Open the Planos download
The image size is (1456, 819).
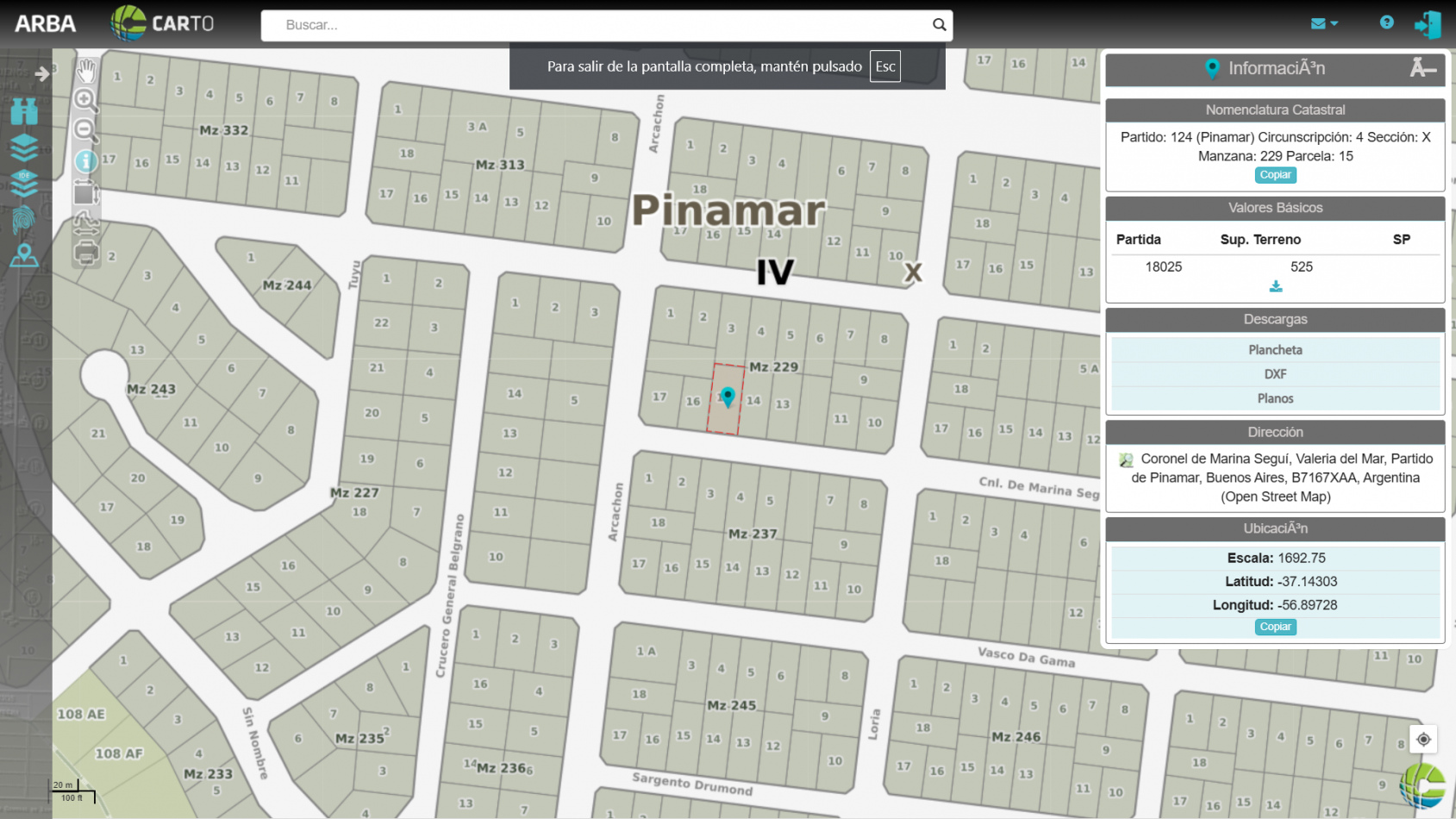click(1275, 398)
